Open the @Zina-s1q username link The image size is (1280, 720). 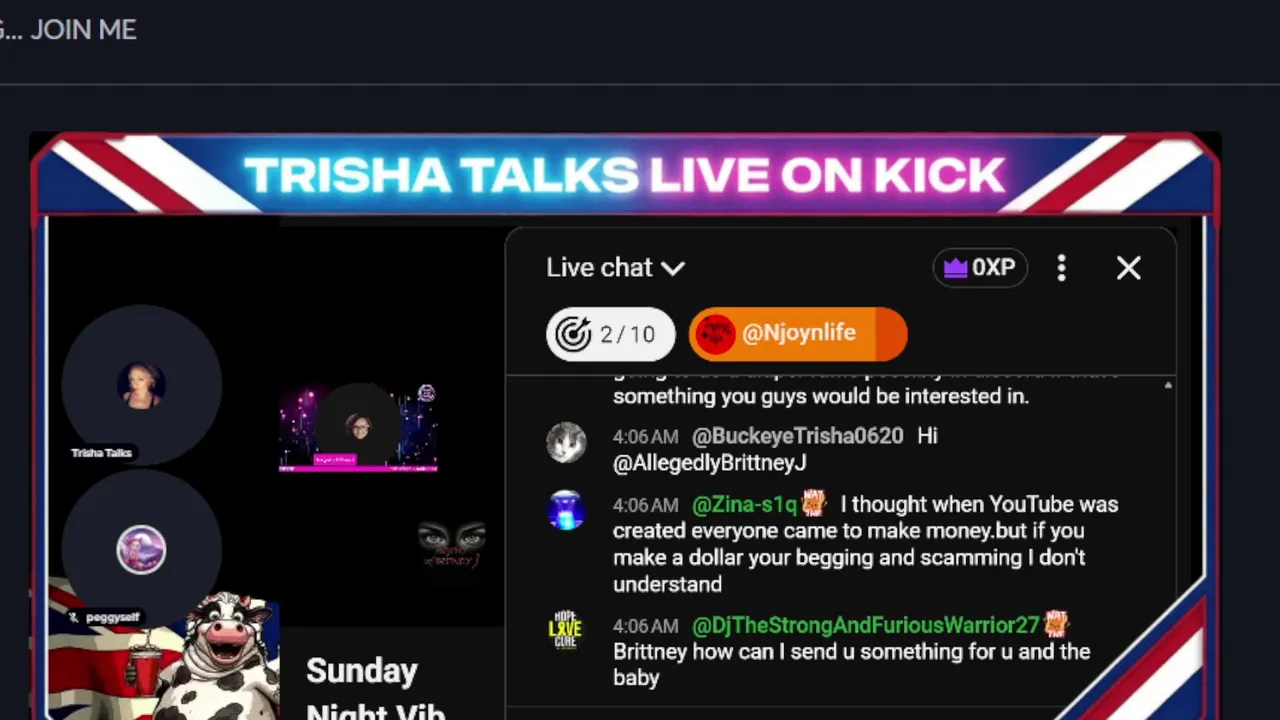(x=744, y=505)
